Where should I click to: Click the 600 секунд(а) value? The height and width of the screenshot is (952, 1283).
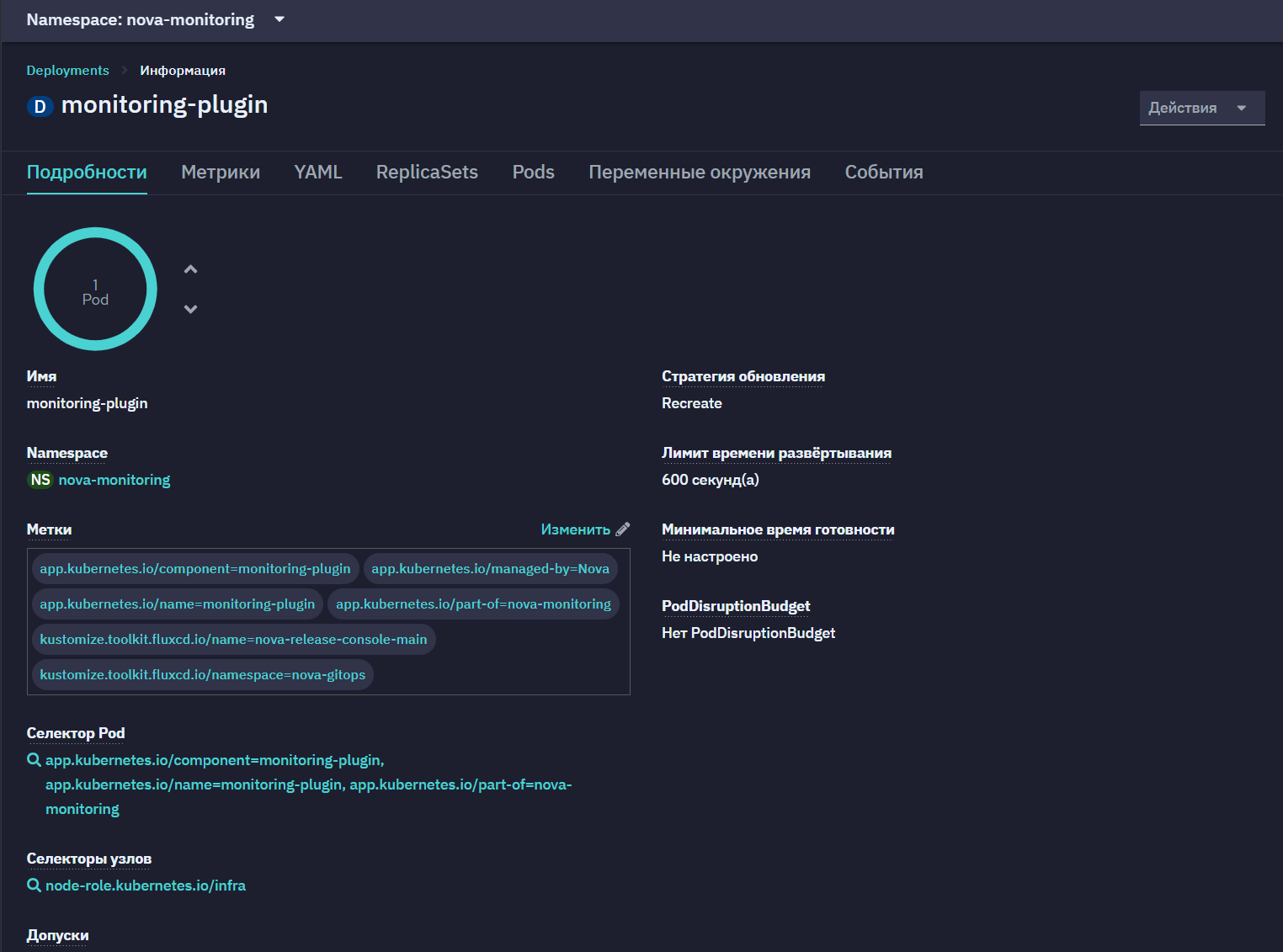pyautogui.click(x=711, y=480)
